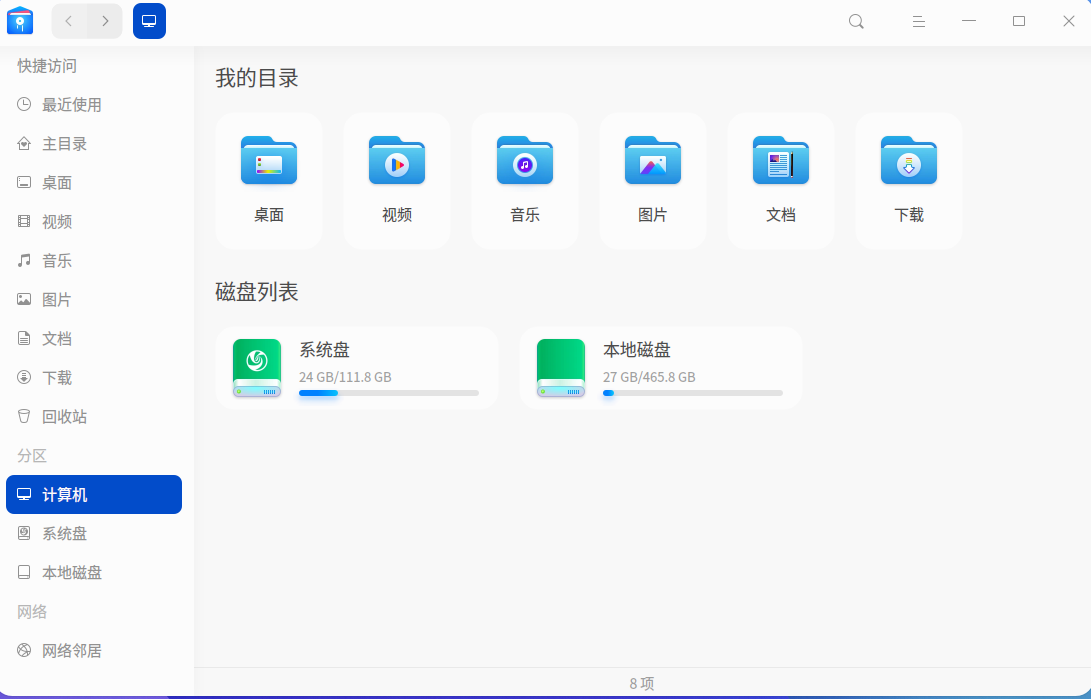Select 音乐 in the sidebar

94,260
